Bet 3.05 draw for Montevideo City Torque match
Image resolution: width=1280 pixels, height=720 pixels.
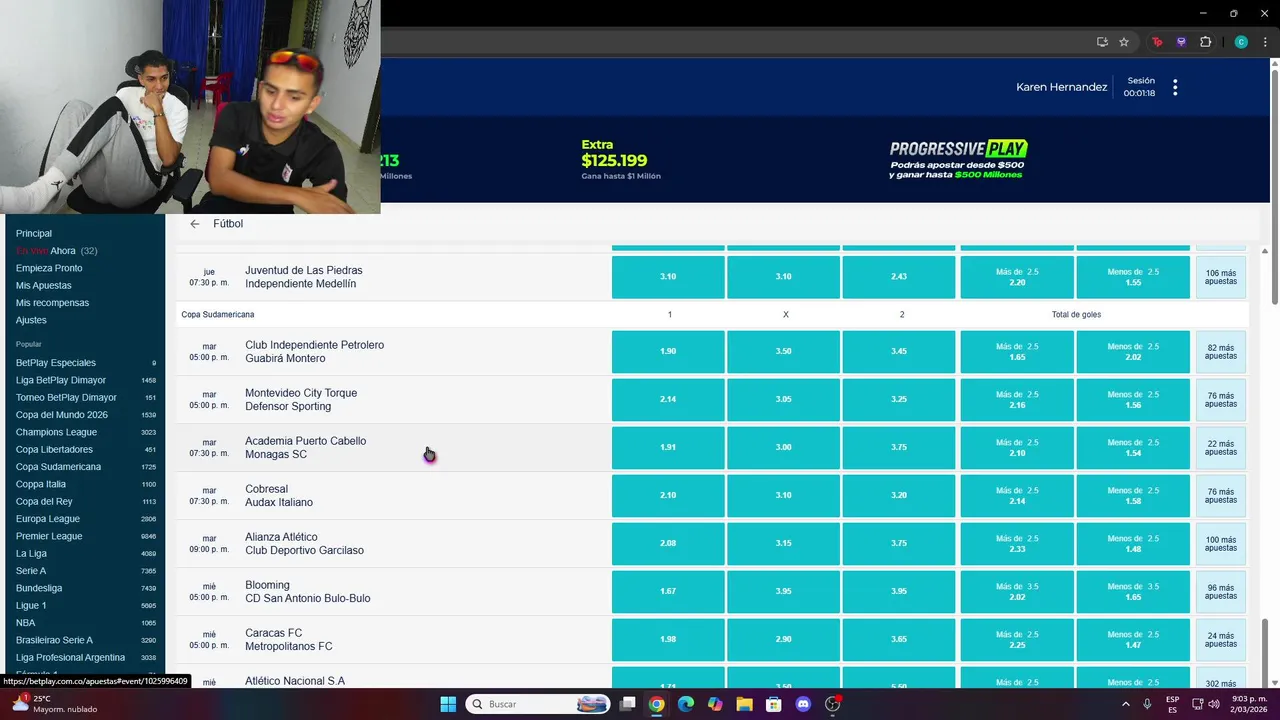[783, 399]
